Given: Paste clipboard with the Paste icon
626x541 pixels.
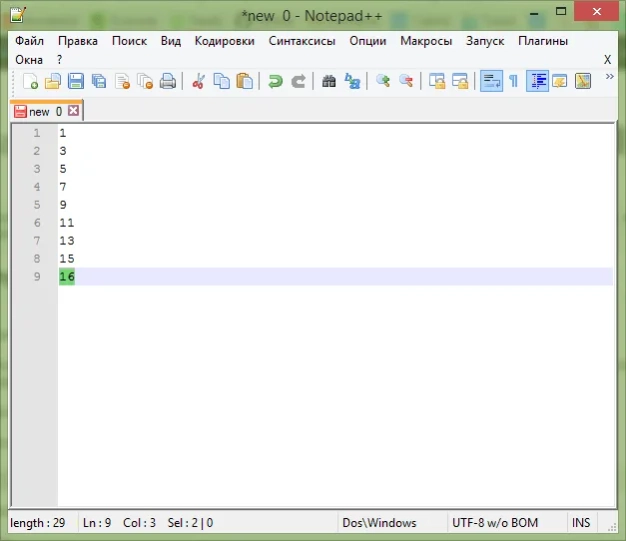Looking at the screenshot, I should click(244, 81).
